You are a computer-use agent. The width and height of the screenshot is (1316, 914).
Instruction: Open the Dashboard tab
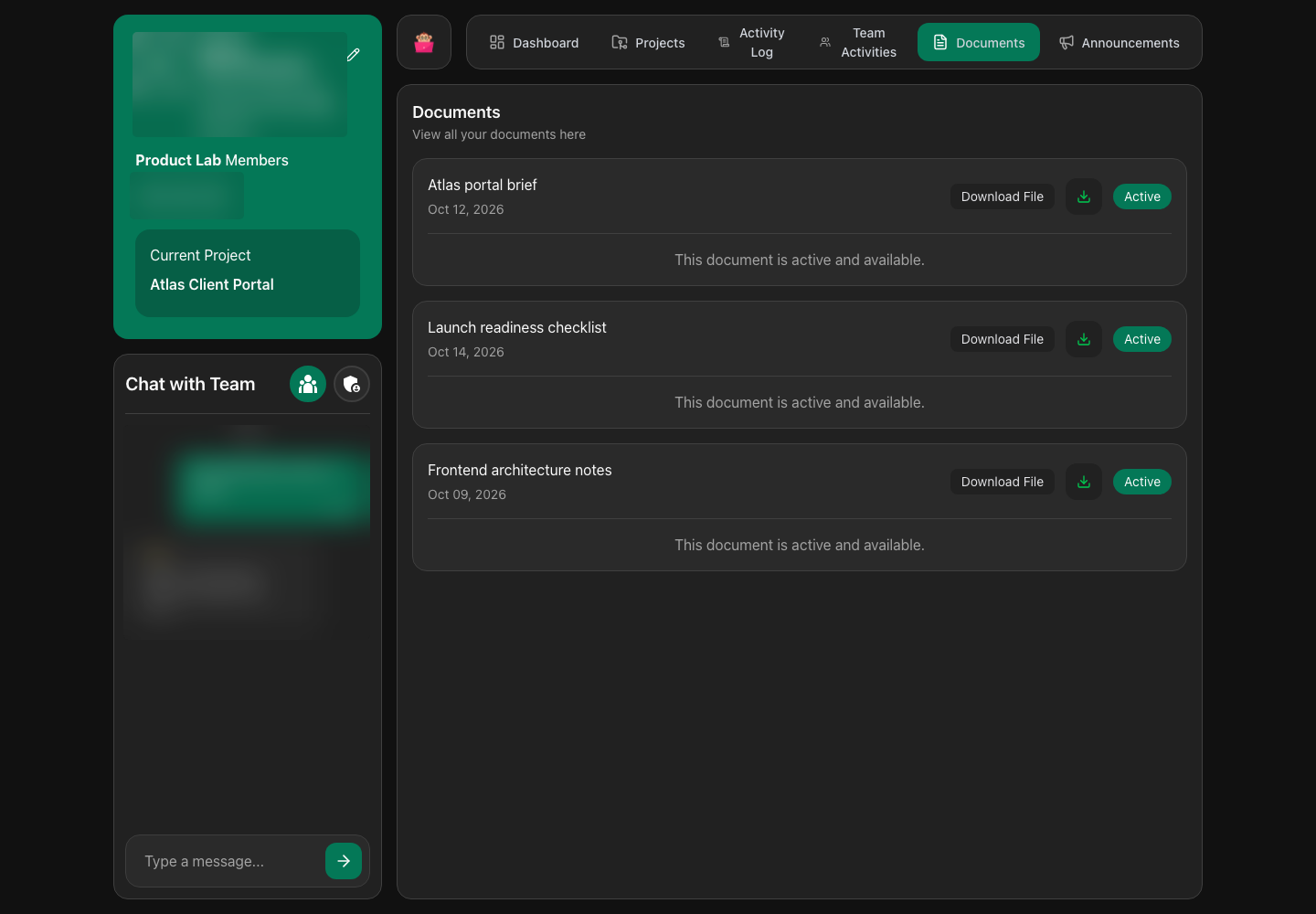pos(534,42)
